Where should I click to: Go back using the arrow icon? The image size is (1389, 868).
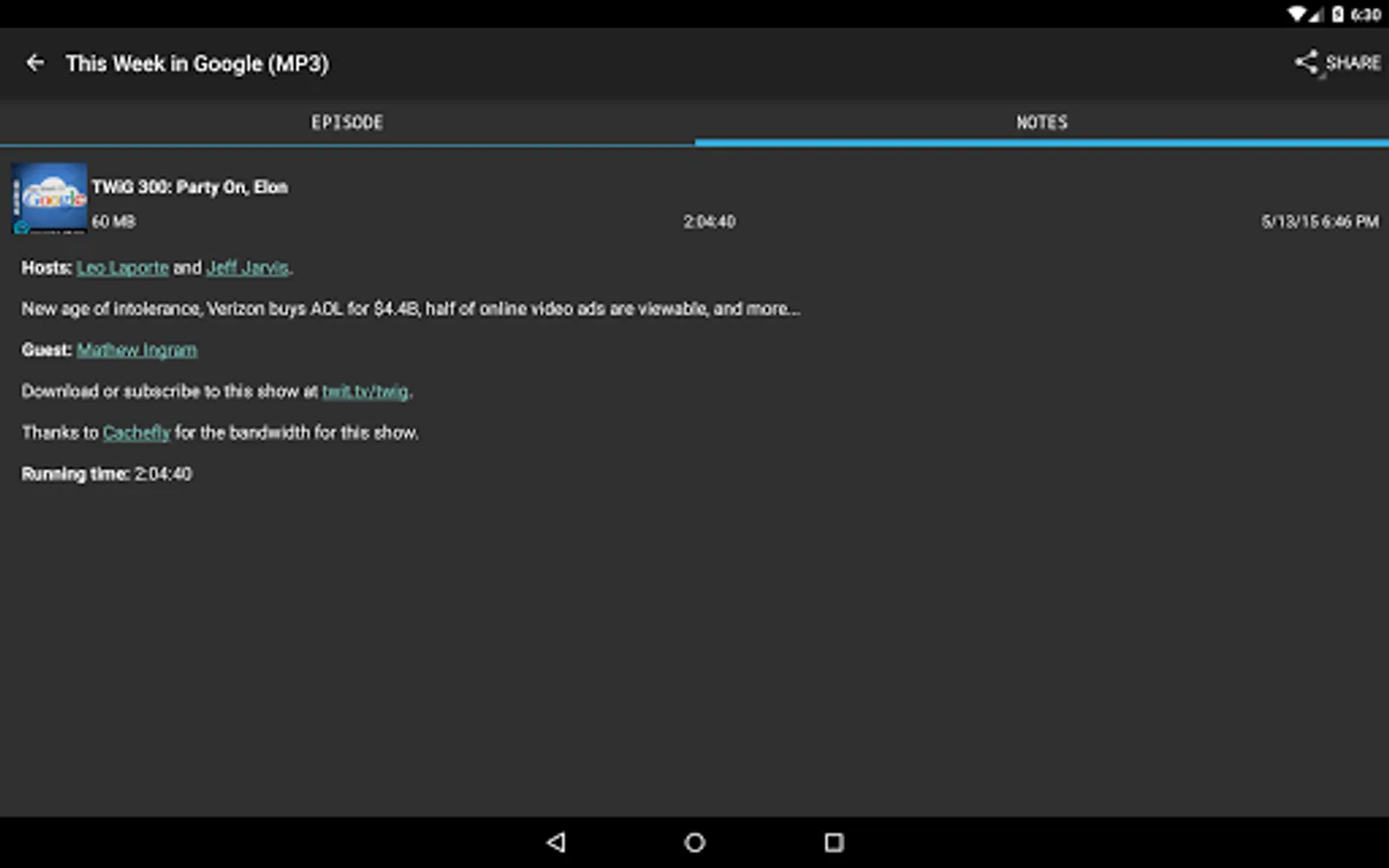click(36, 63)
